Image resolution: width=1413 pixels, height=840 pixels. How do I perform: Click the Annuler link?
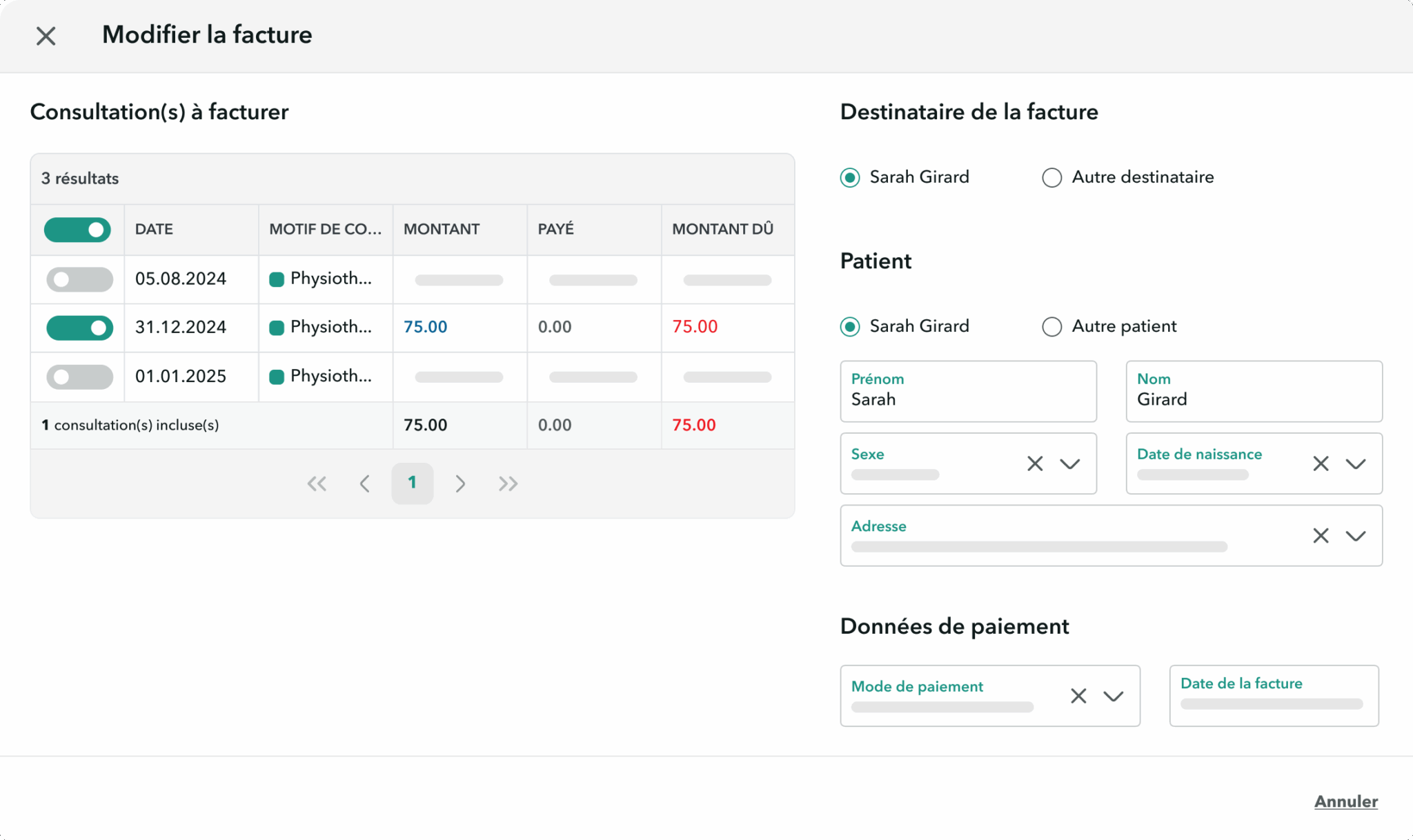pos(1345,801)
